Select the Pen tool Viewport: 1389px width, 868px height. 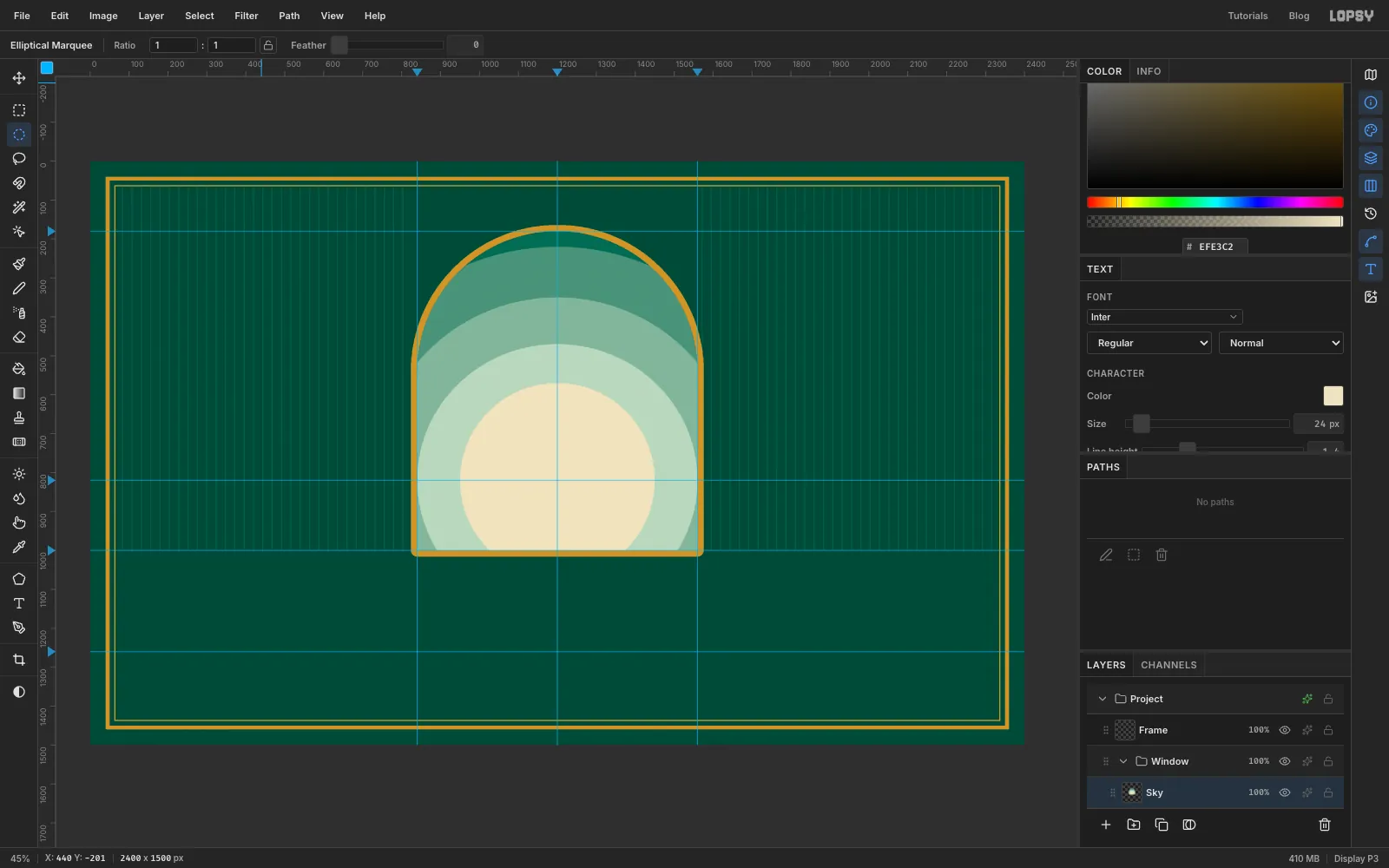pyautogui.click(x=19, y=628)
